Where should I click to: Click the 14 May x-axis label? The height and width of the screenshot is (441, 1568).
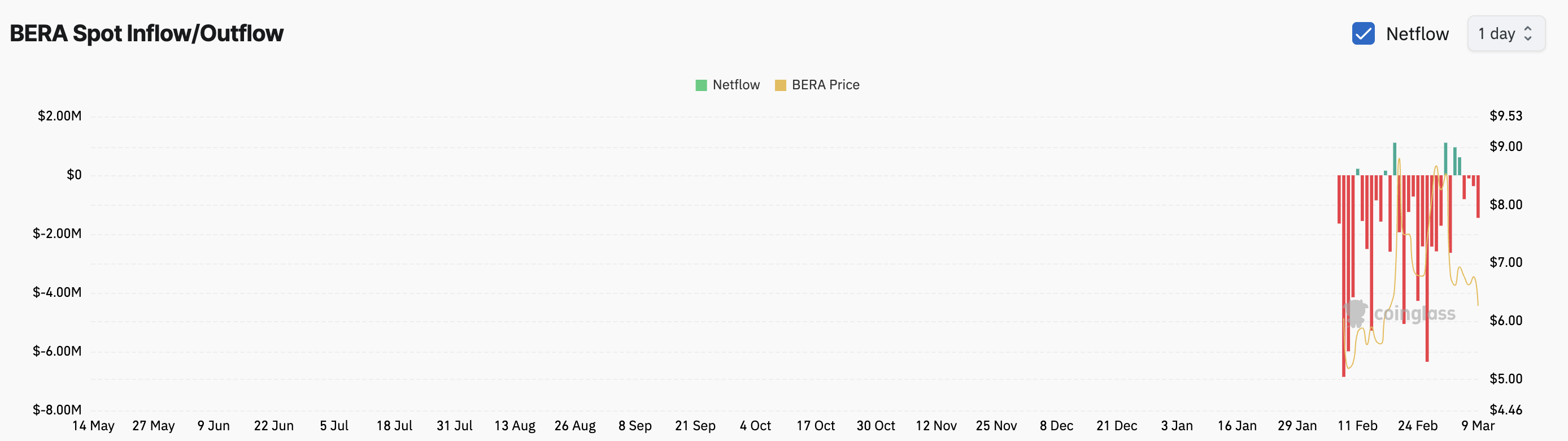coord(93,426)
